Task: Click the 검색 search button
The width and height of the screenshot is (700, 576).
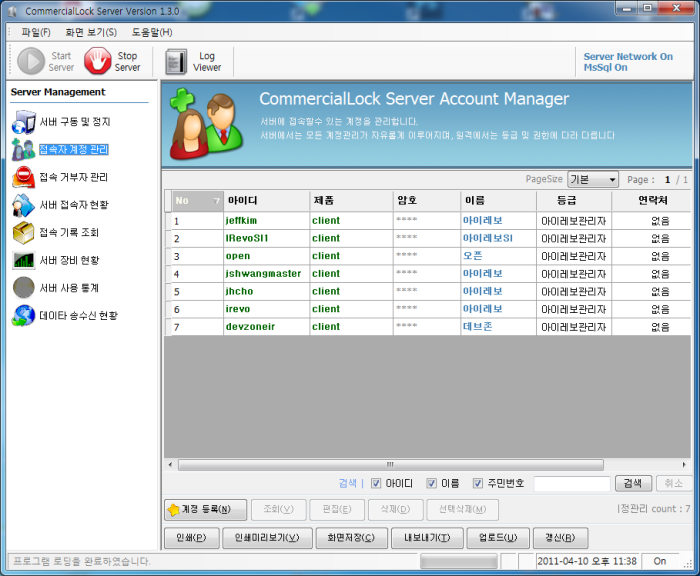Action: click(633, 483)
